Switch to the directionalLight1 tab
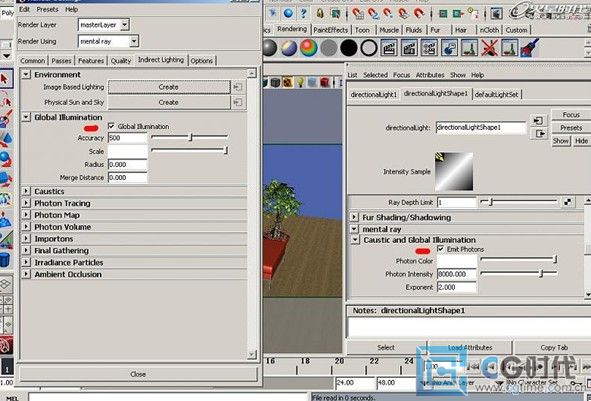The width and height of the screenshot is (591, 401). [374, 95]
